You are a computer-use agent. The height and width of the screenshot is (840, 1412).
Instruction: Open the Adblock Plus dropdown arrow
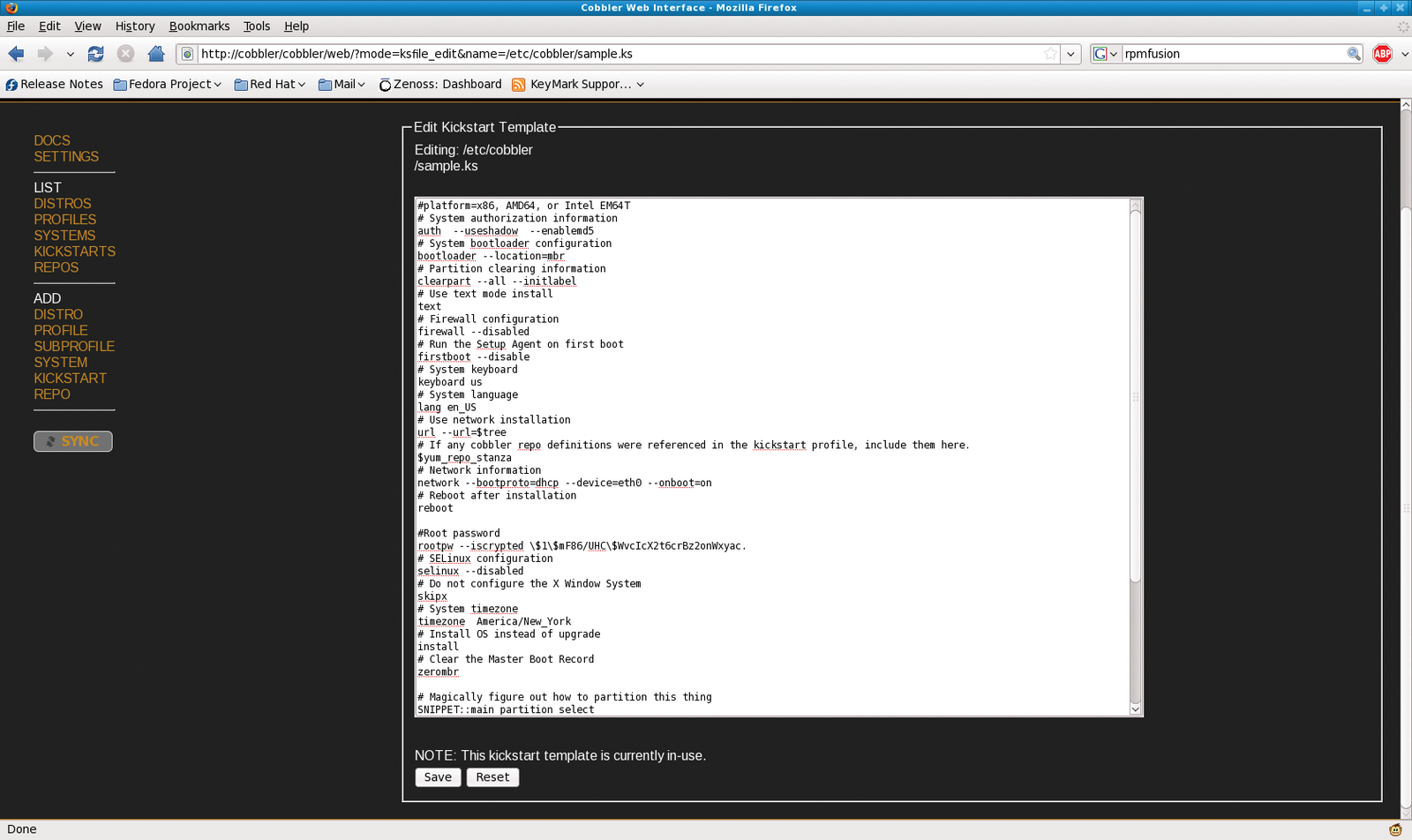[x=1404, y=54]
